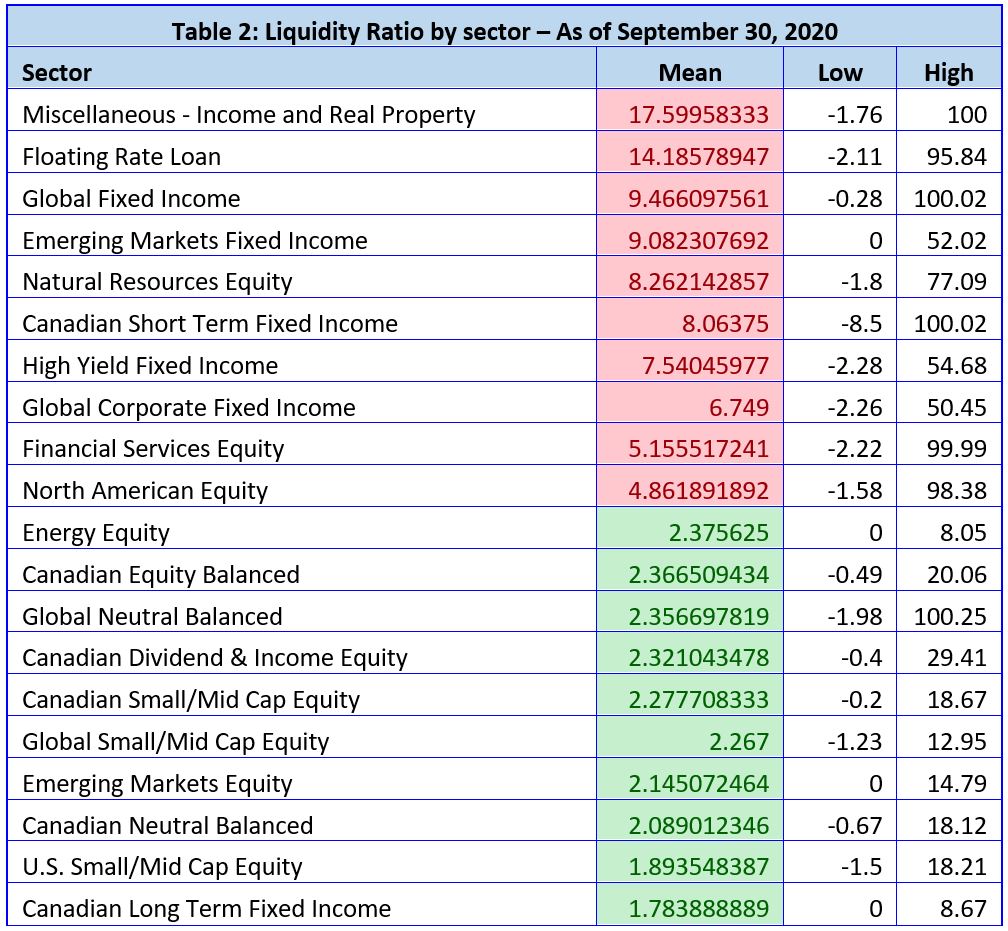Select Canadian Long Term Fixed Income cell
Screen dimensions: 1008x931
tap(206, 909)
